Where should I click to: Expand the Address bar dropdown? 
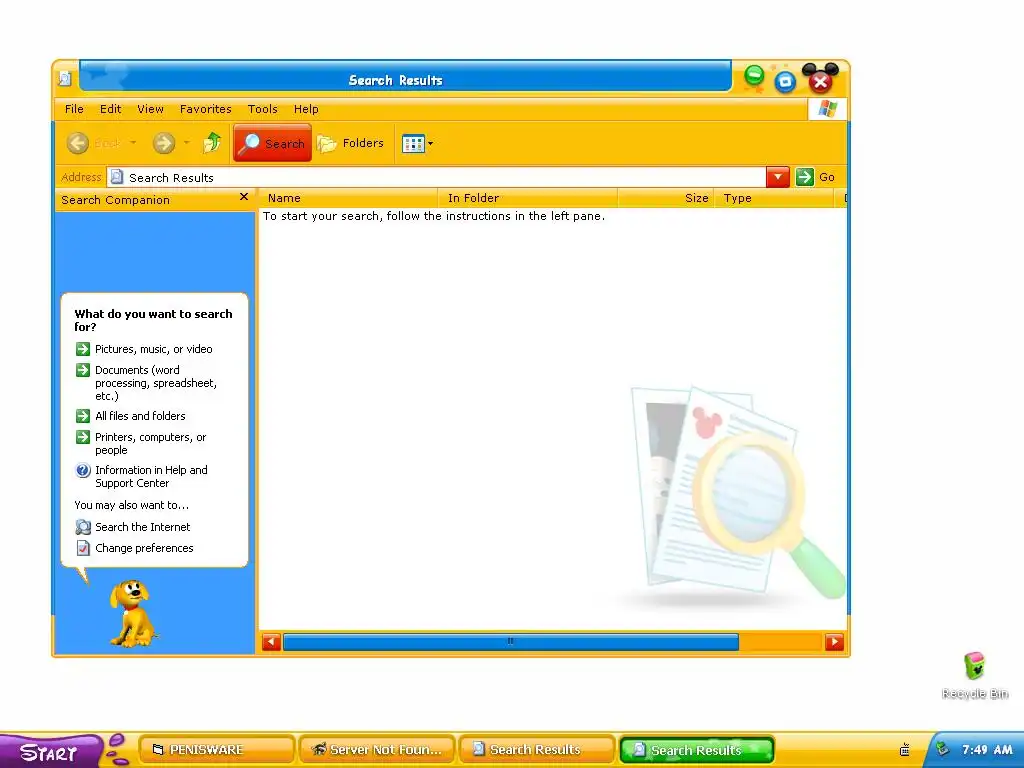coord(778,177)
